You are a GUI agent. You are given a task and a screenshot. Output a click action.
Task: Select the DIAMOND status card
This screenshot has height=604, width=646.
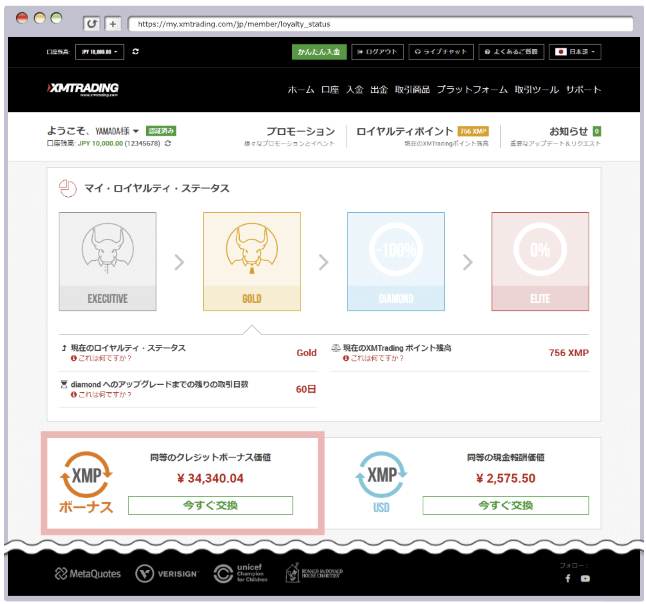[x=396, y=261]
